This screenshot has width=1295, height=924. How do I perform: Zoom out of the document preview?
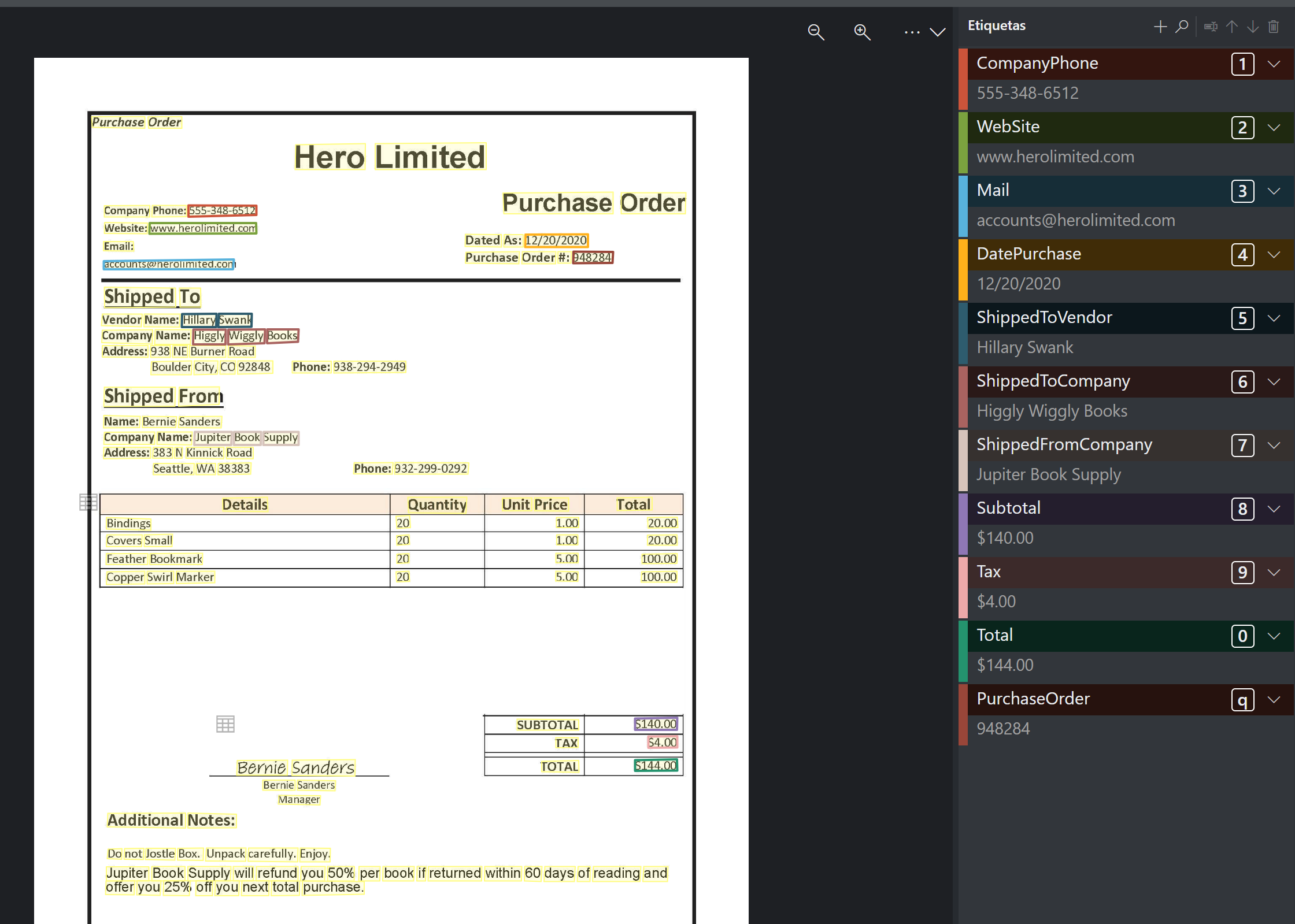816,32
